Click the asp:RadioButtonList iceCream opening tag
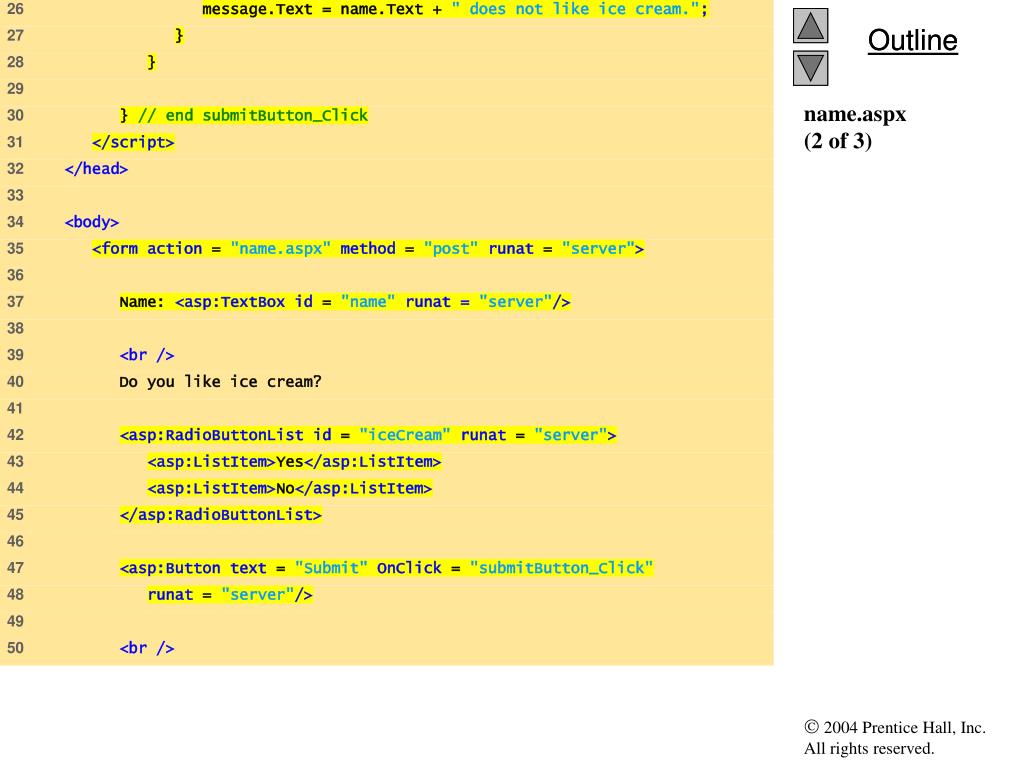Viewport: 1024px width, 768px height. [368, 435]
